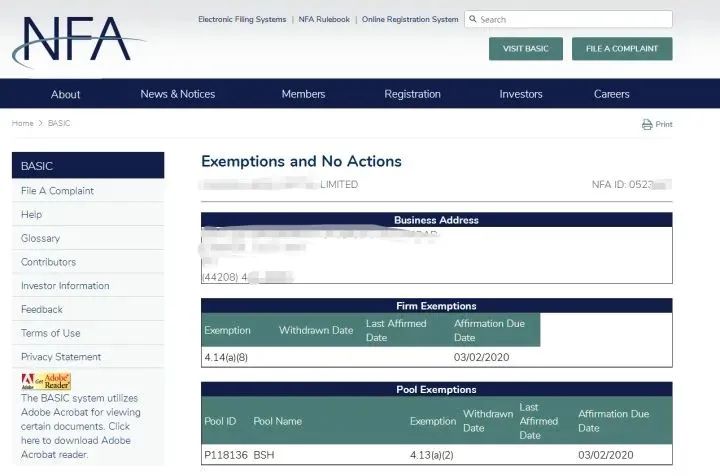Image resolution: width=720 pixels, height=476 pixels.
Task: Click the Home breadcrumb link
Action: point(22,123)
